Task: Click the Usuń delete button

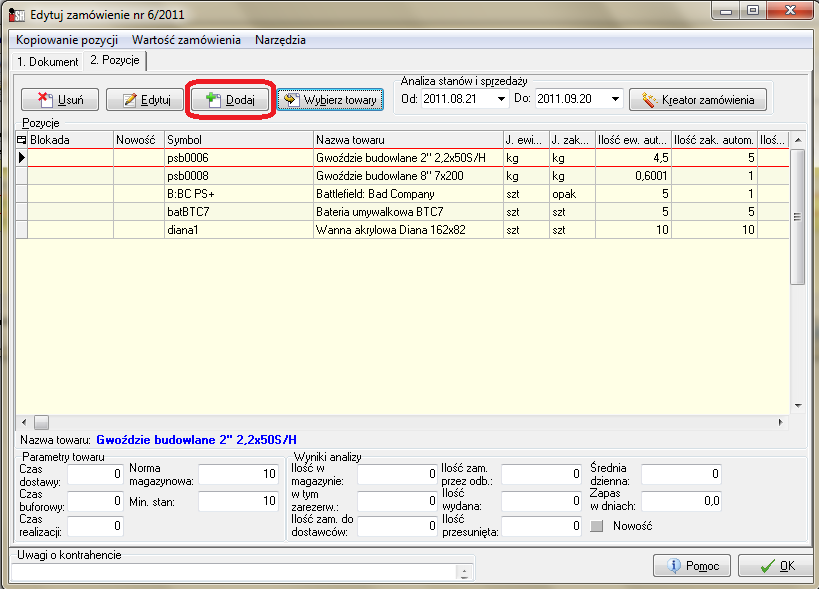Action: 60,100
